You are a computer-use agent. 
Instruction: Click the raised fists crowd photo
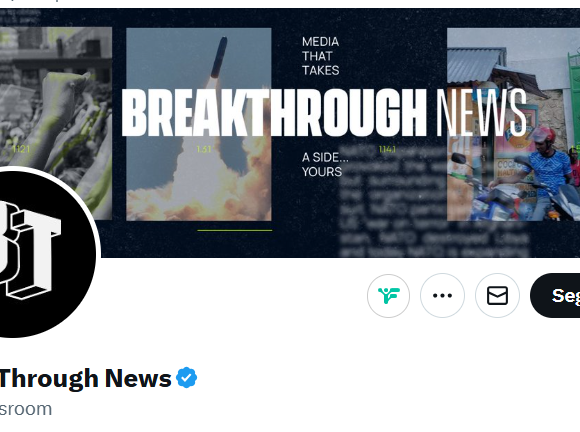pyautogui.click(x=55, y=123)
